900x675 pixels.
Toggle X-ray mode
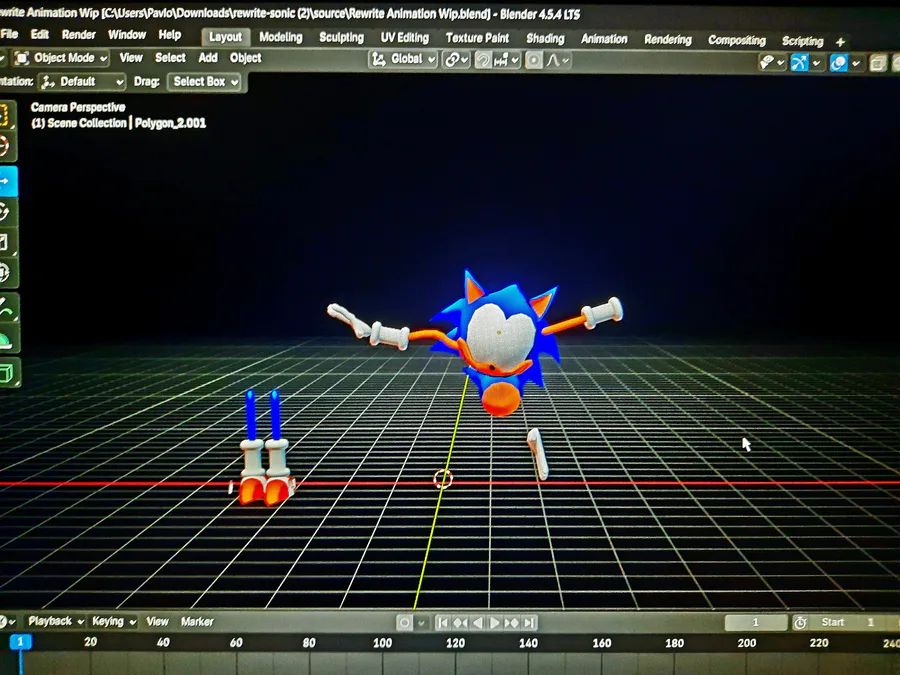click(877, 63)
